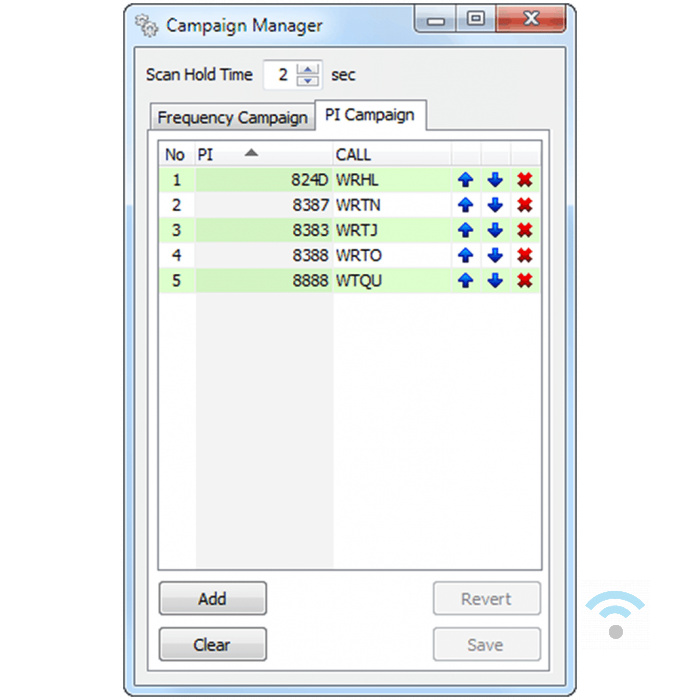
Task: Delete the WRHL entry with red X
Action: [524, 181]
